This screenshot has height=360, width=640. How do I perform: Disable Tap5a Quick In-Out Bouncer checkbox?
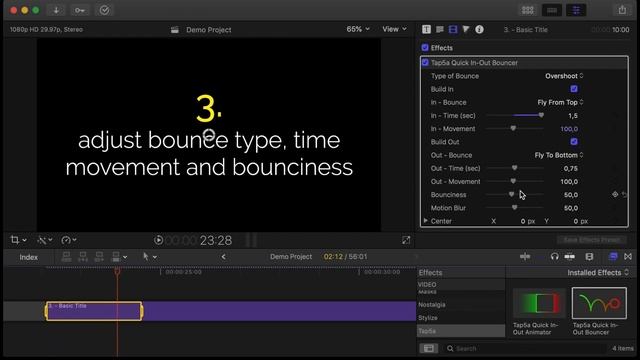[x=425, y=62]
